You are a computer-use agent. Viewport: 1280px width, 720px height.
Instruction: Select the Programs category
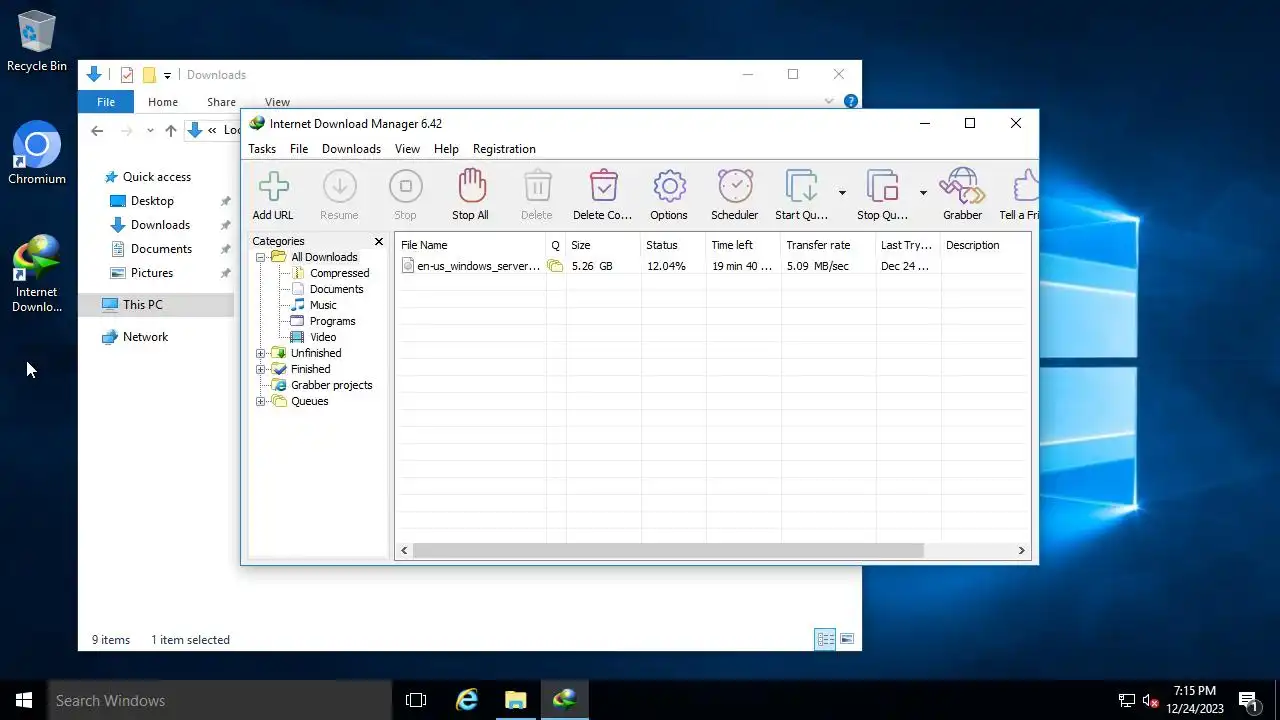(x=332, y=321)
